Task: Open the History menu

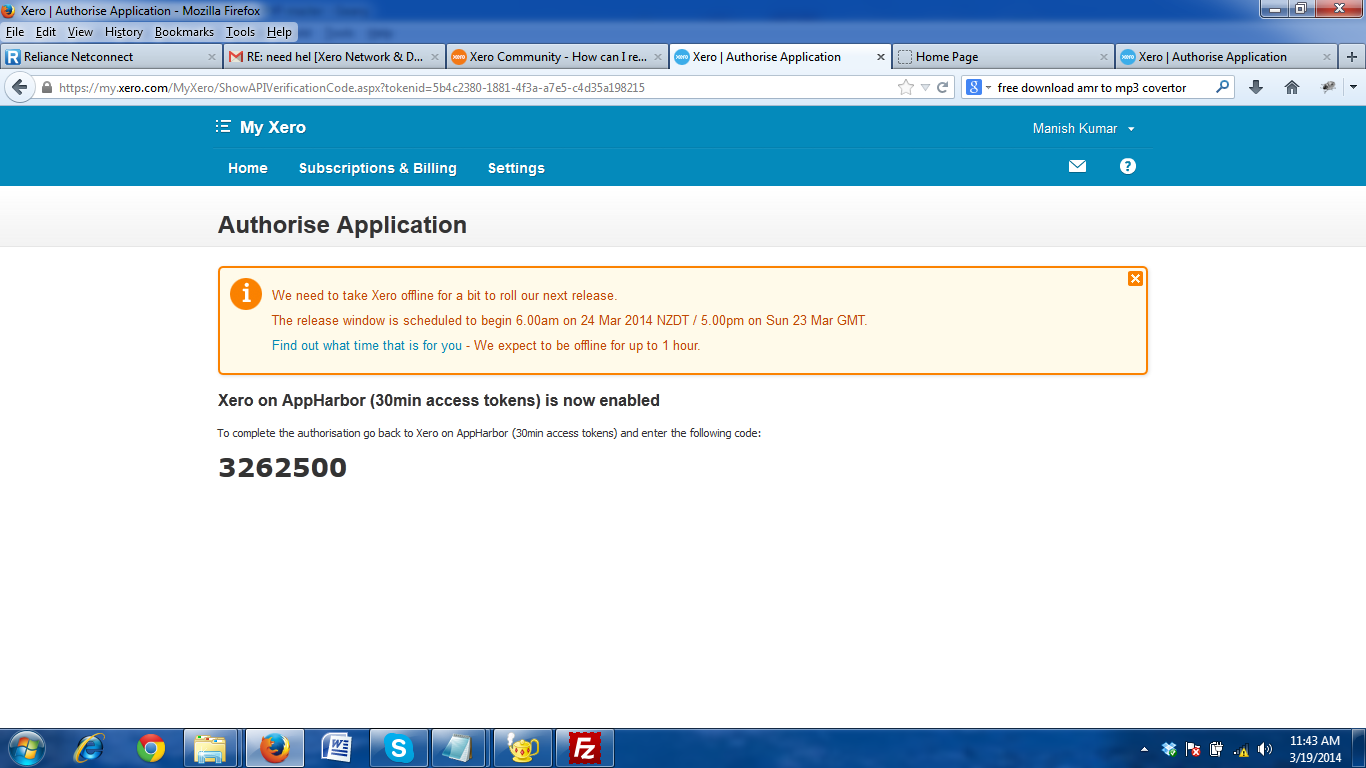Action: (124, 32)
